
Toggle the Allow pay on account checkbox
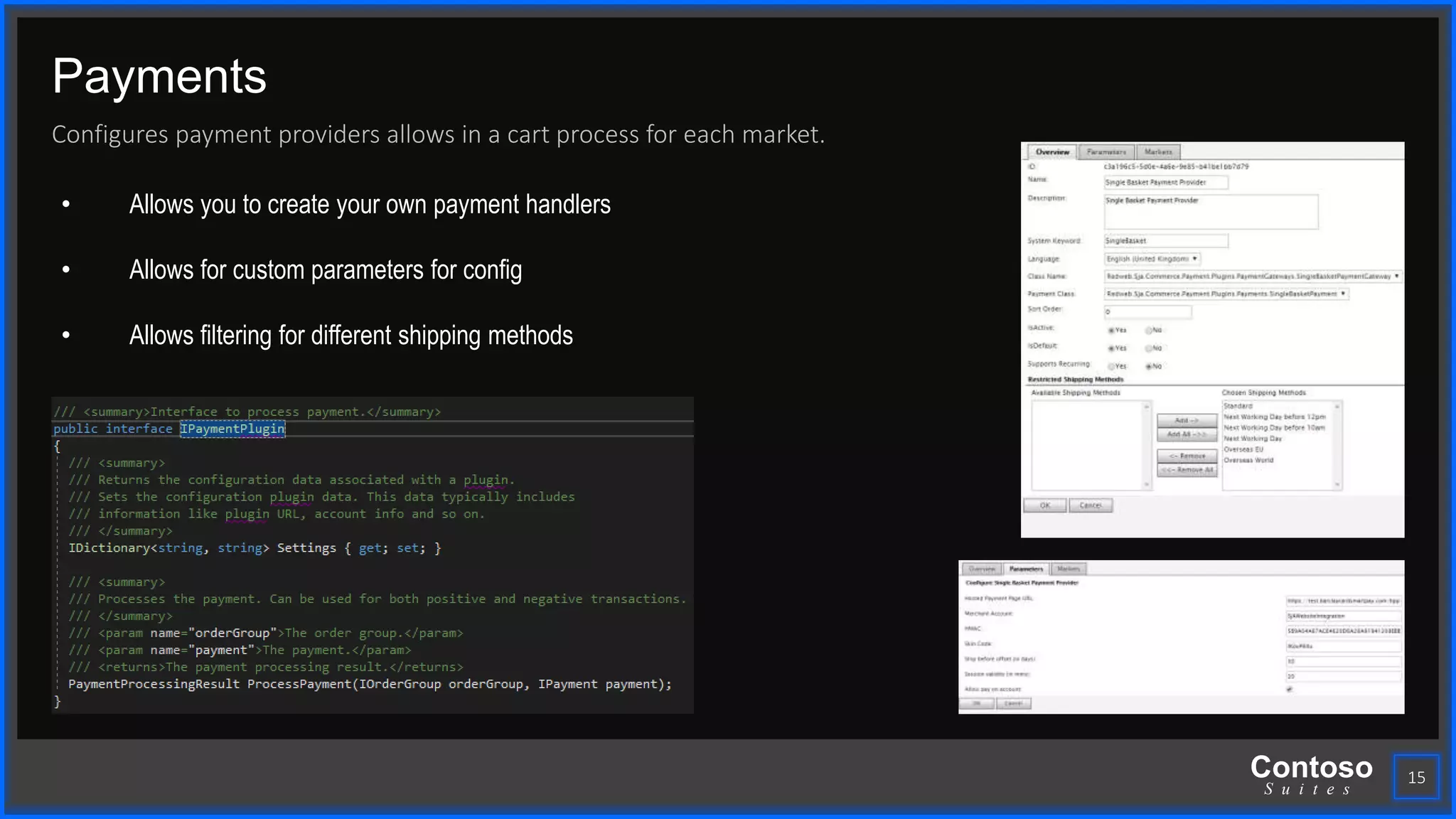(x=1290, y=690)
